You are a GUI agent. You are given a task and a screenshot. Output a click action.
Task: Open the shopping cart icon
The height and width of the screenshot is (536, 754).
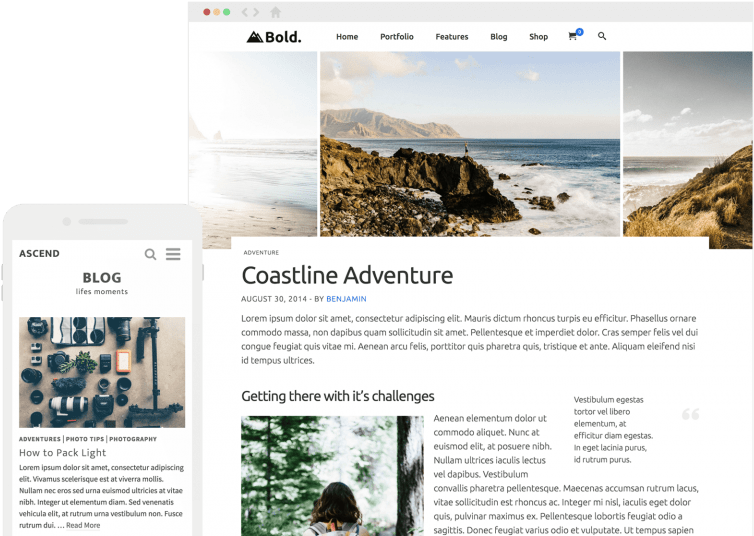tap(575, 35)
